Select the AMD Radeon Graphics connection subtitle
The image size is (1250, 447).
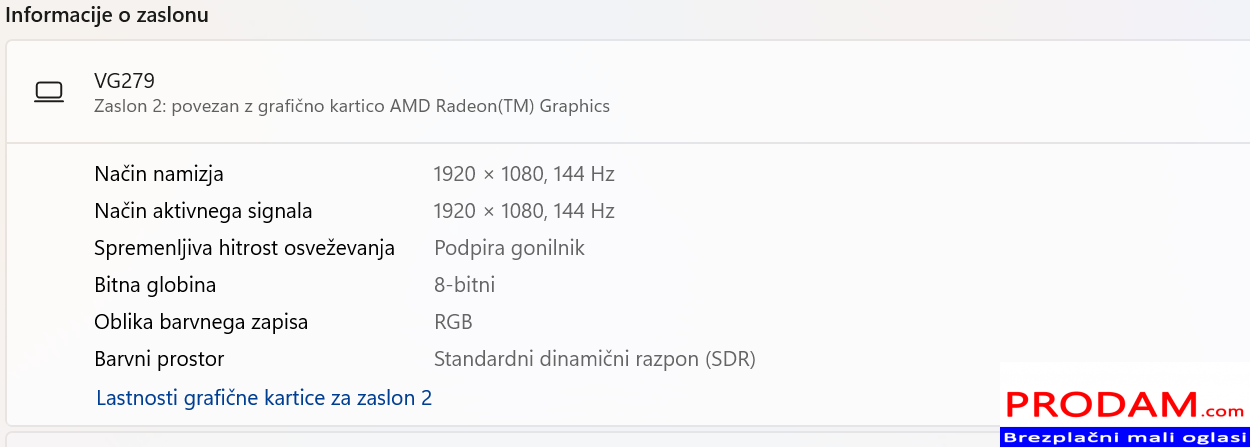pos(352,106)
